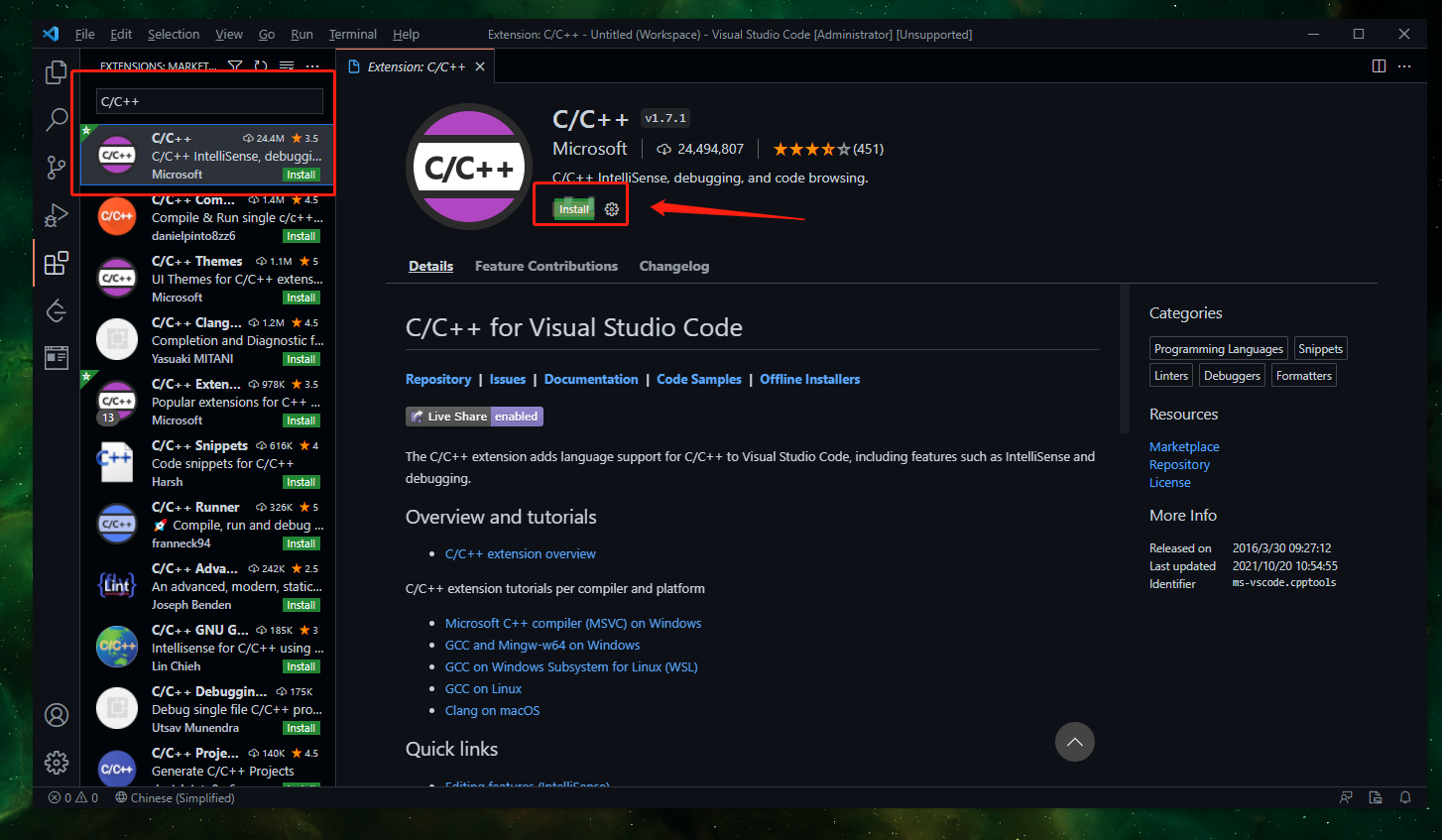Close the Extension: C/C++ tab

pyautogui.click(x=480, y=66)
